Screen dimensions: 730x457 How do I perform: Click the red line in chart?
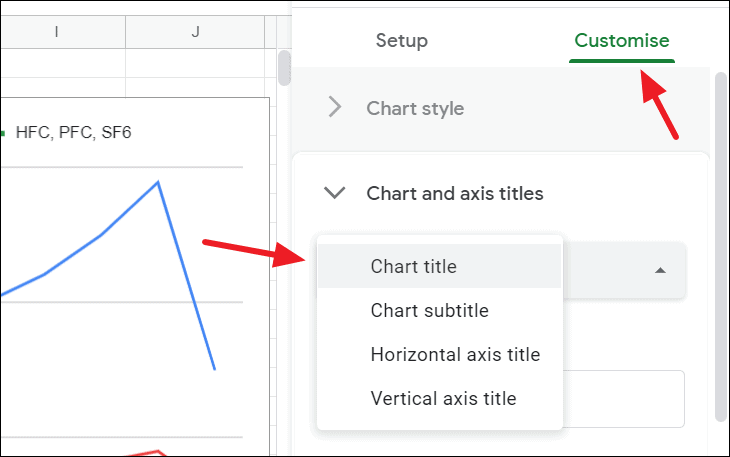click(x=150, y=453)
